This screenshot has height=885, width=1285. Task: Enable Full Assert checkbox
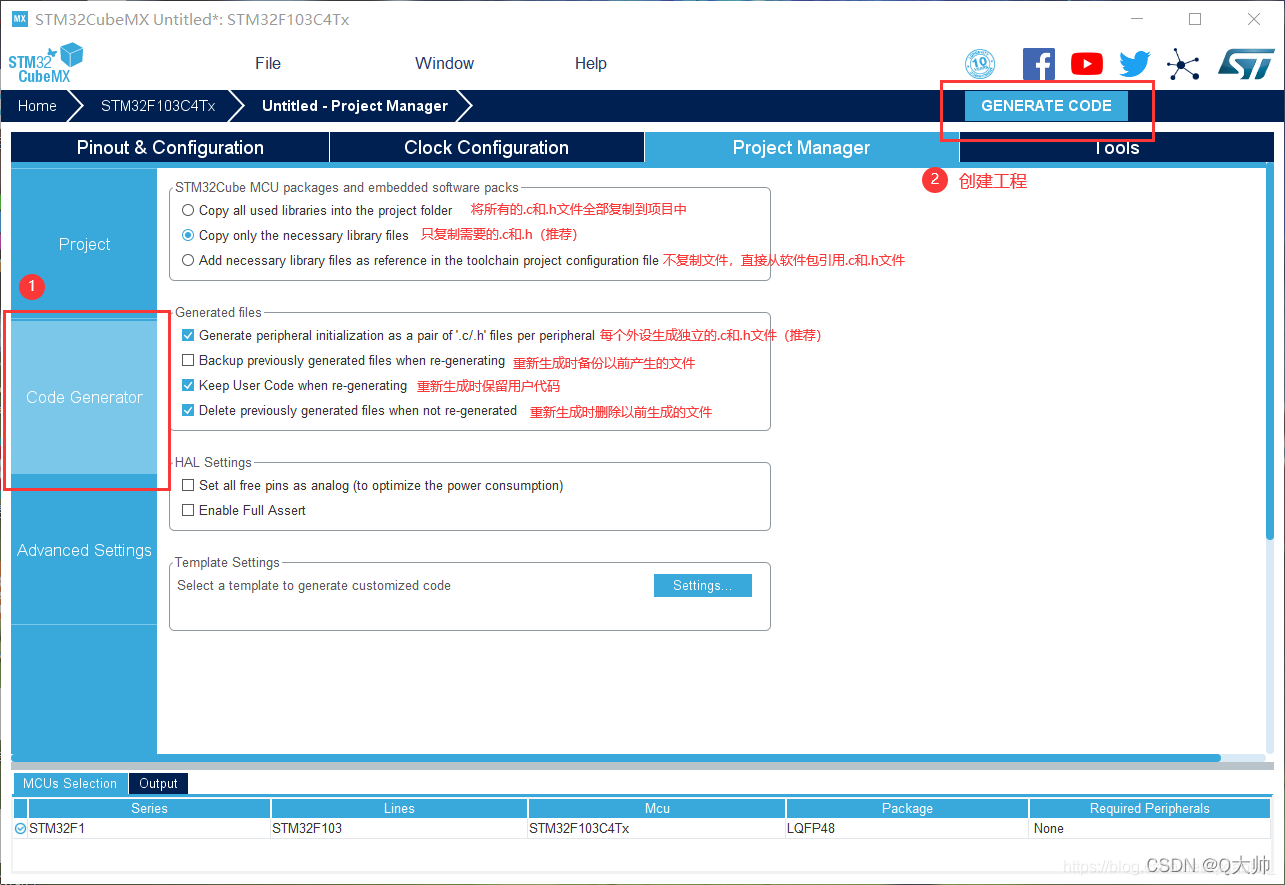point(188,510)
